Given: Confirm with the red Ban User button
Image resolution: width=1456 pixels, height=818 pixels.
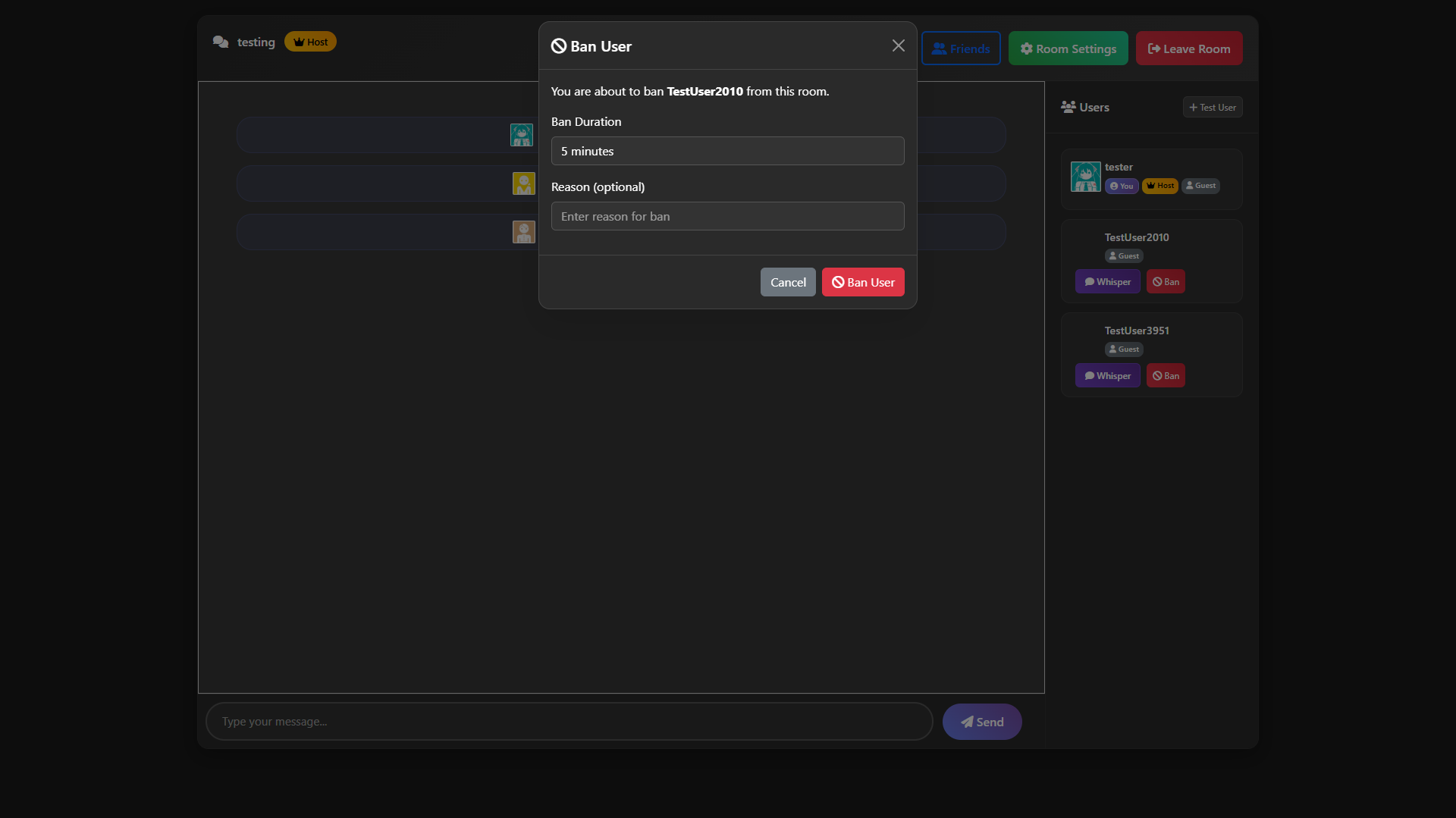Looking at the screenshot, I should pos(863,282).
